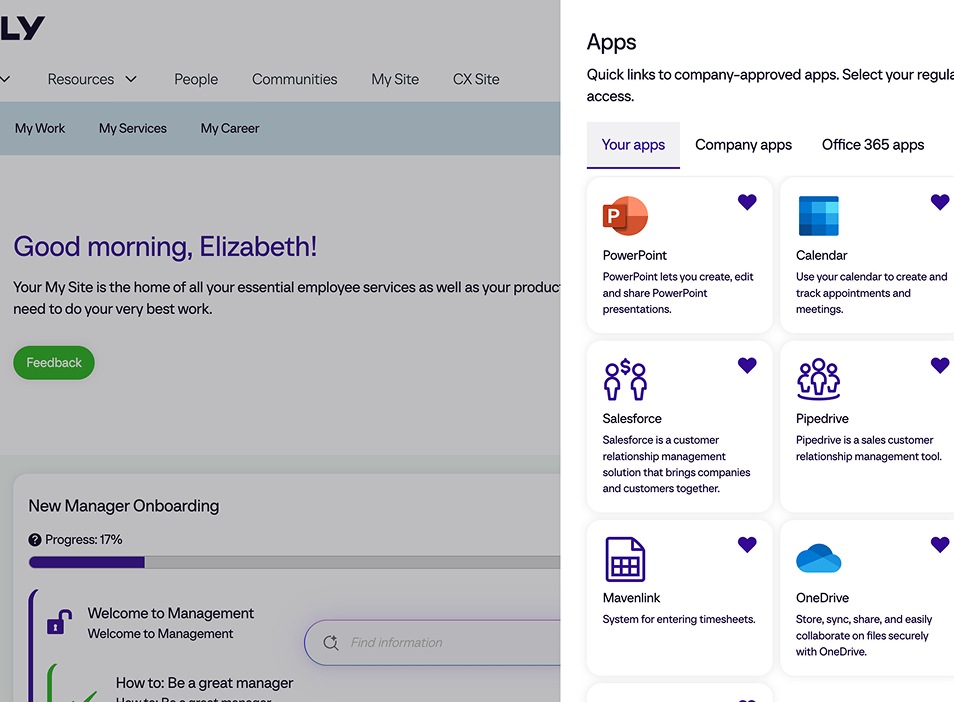Open How to: Be a great manager step
The height and width of the screenshot is (702, 954).
coord(204,683)
